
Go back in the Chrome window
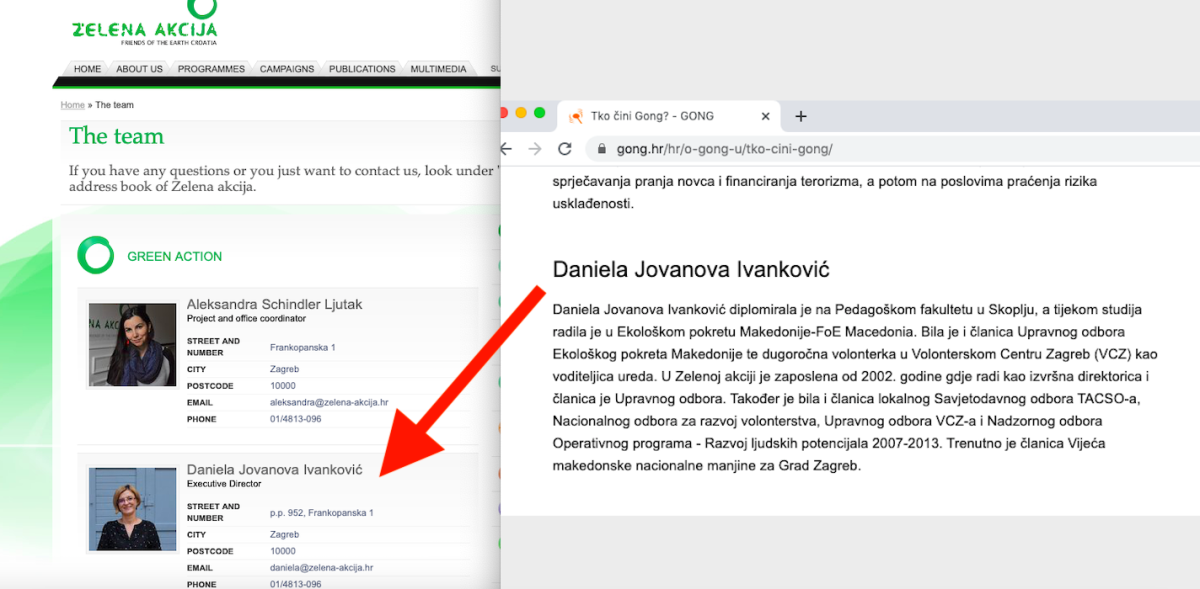pyautogui.click(x=506, y=149)
